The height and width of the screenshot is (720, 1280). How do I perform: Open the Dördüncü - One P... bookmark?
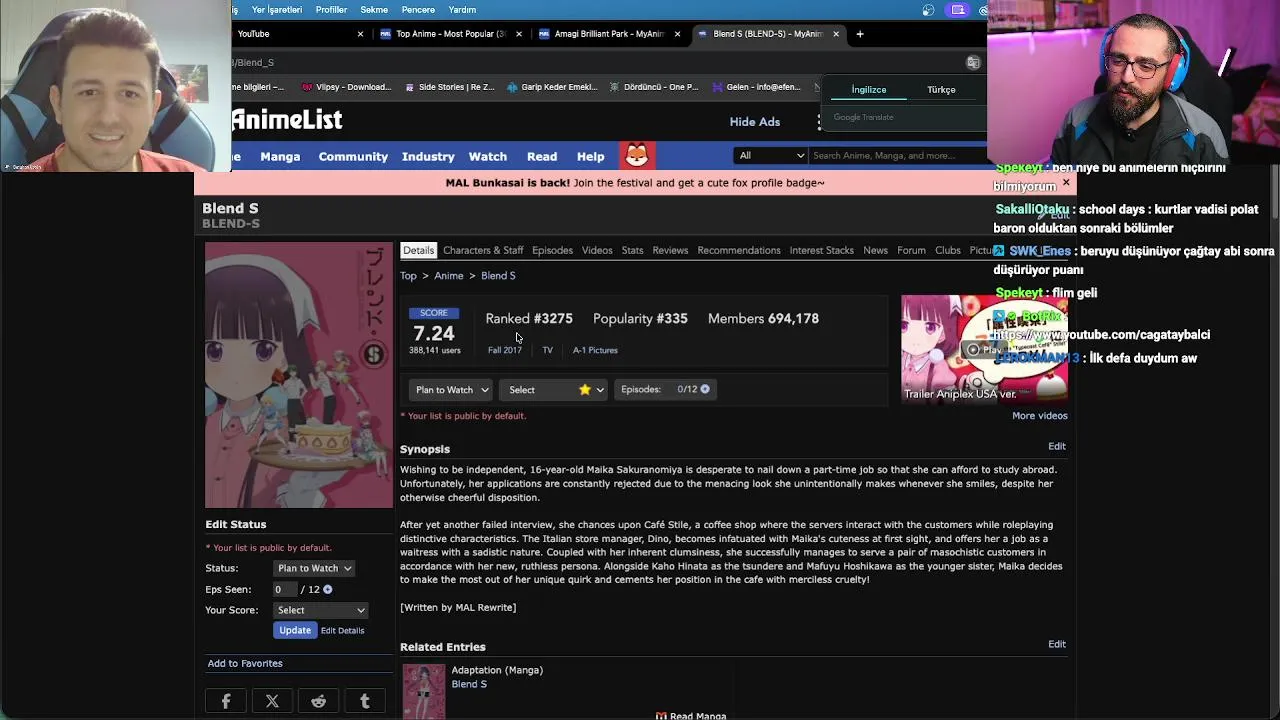pos(653,87)
